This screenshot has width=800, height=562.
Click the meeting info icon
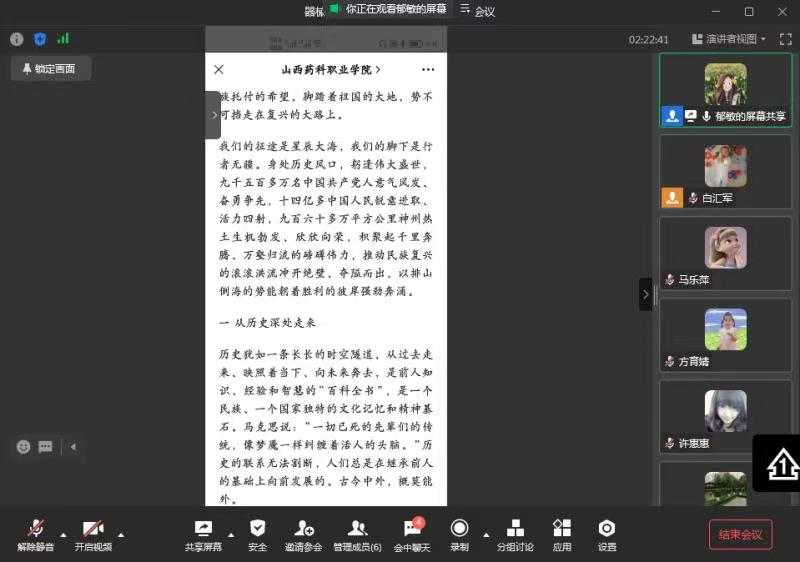[16, 39]
